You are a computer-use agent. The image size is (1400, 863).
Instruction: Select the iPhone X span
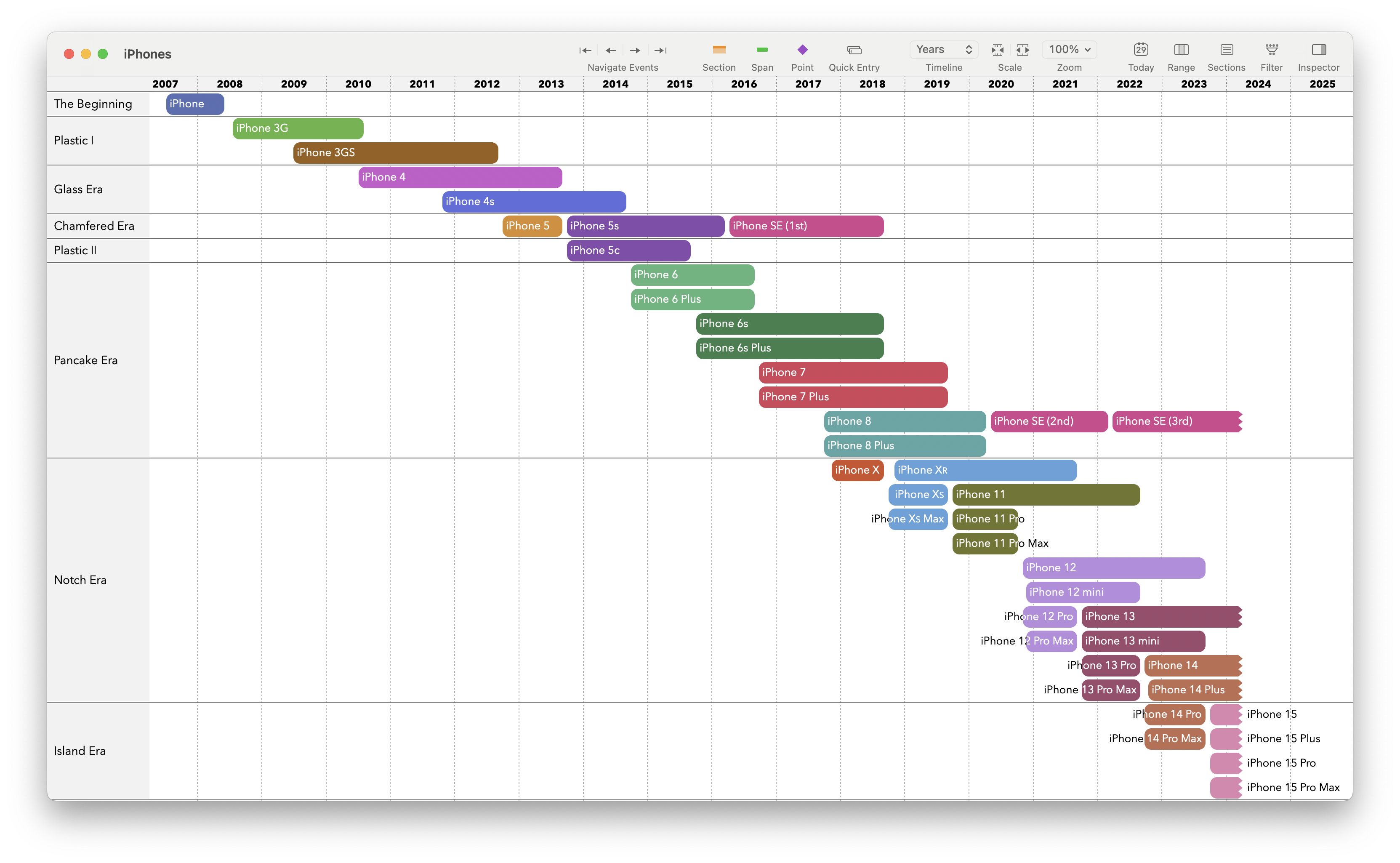[x=857, y=470]
